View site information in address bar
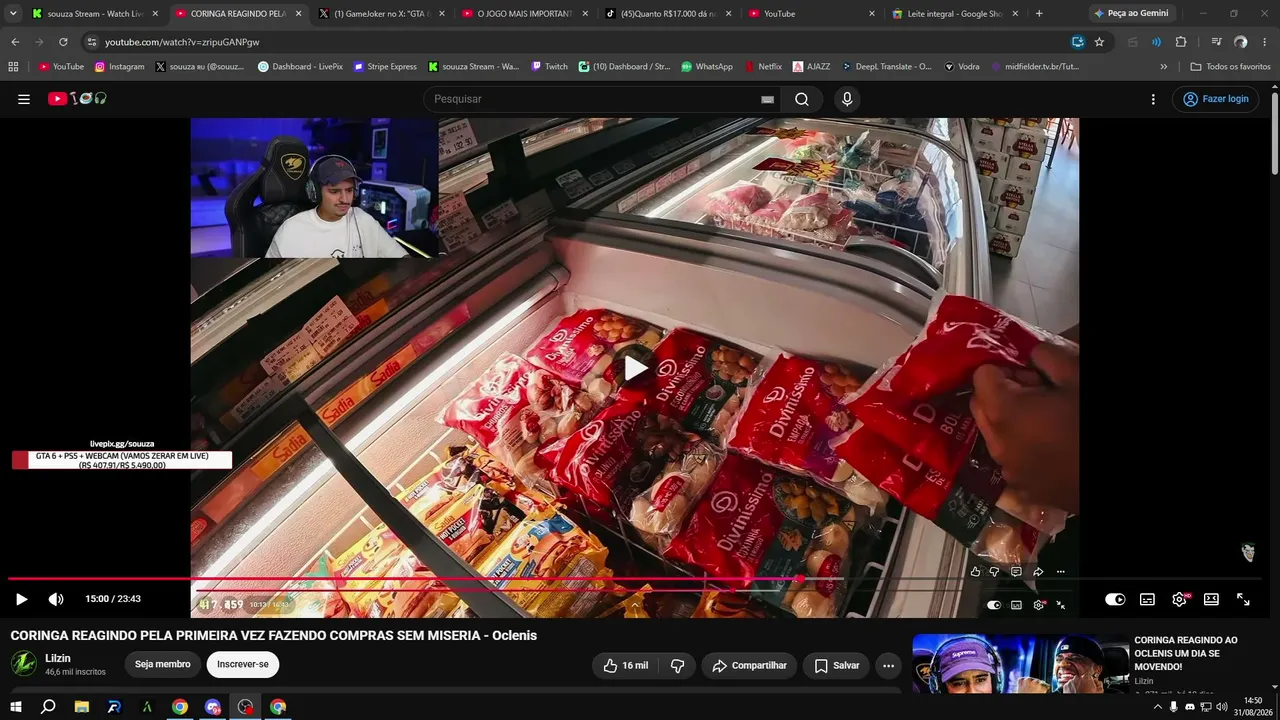The height and width of the screenshot is (720, 1280). [x=91, y=42]
